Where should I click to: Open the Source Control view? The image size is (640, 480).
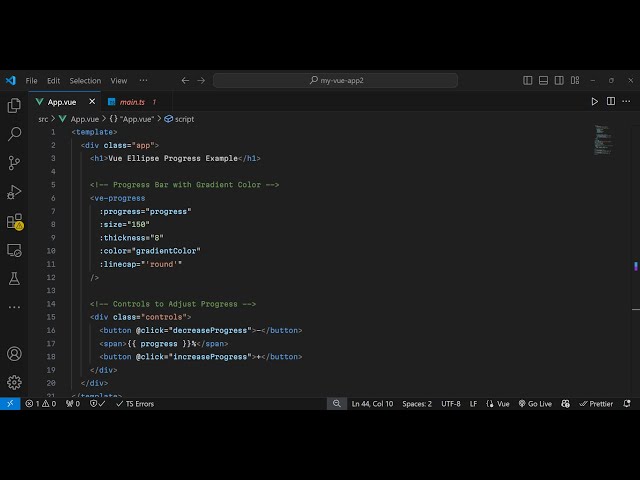[14, 162]
